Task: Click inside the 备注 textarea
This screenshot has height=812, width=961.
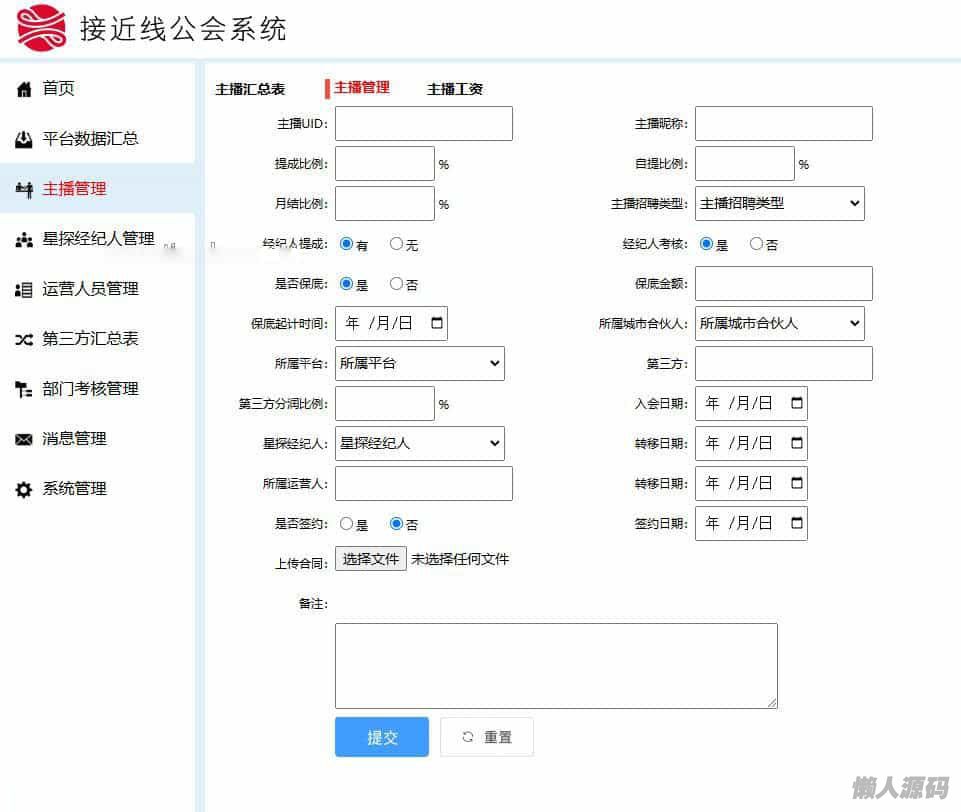Action: click(556, 666)
